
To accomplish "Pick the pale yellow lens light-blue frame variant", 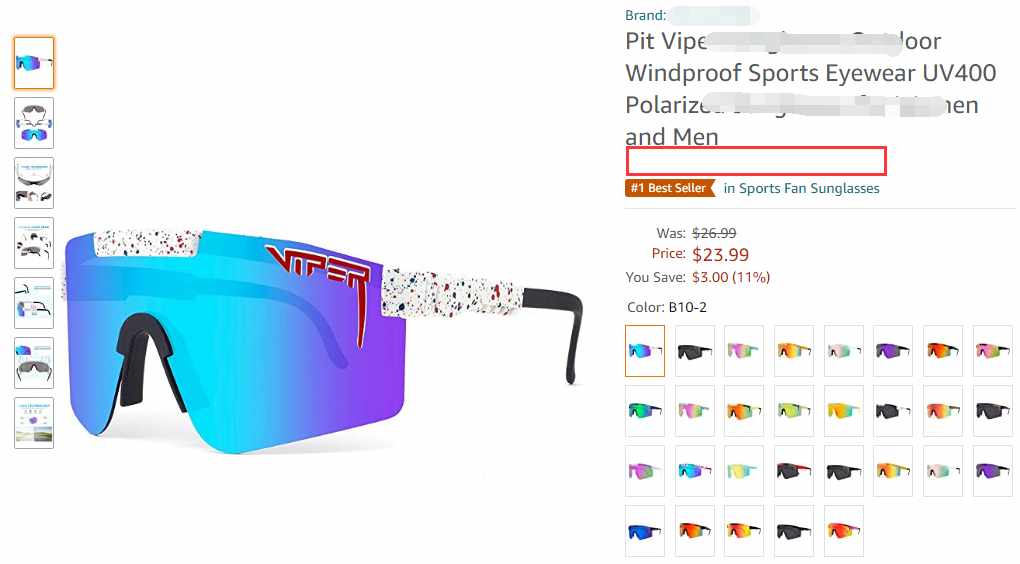I will pyautogui.click(x=744, y=471).
